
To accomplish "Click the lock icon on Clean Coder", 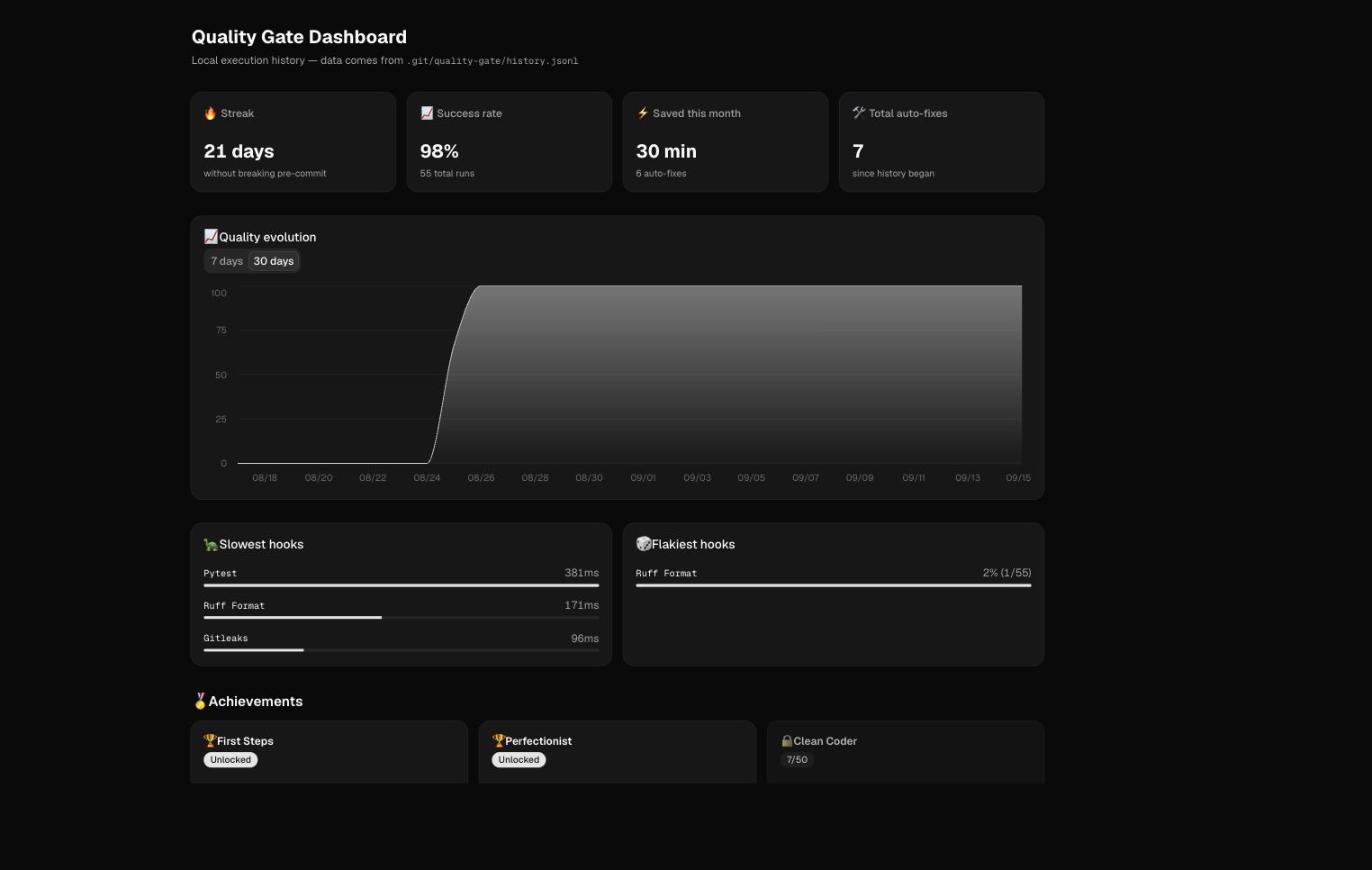I will [x=786, y=741].
